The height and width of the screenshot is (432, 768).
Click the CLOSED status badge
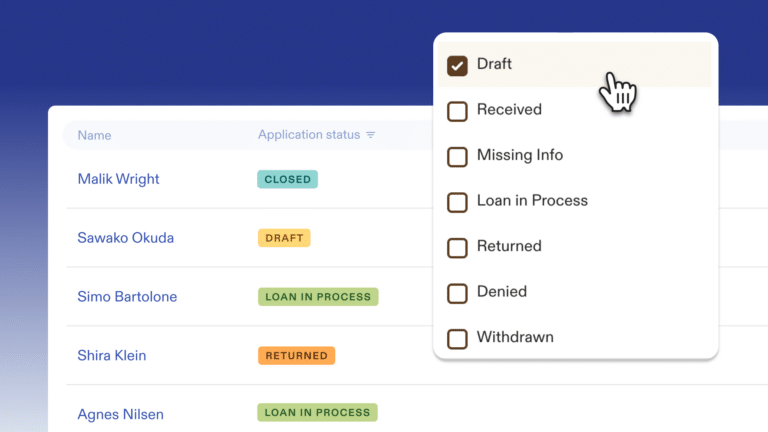(x=288, y=180)
